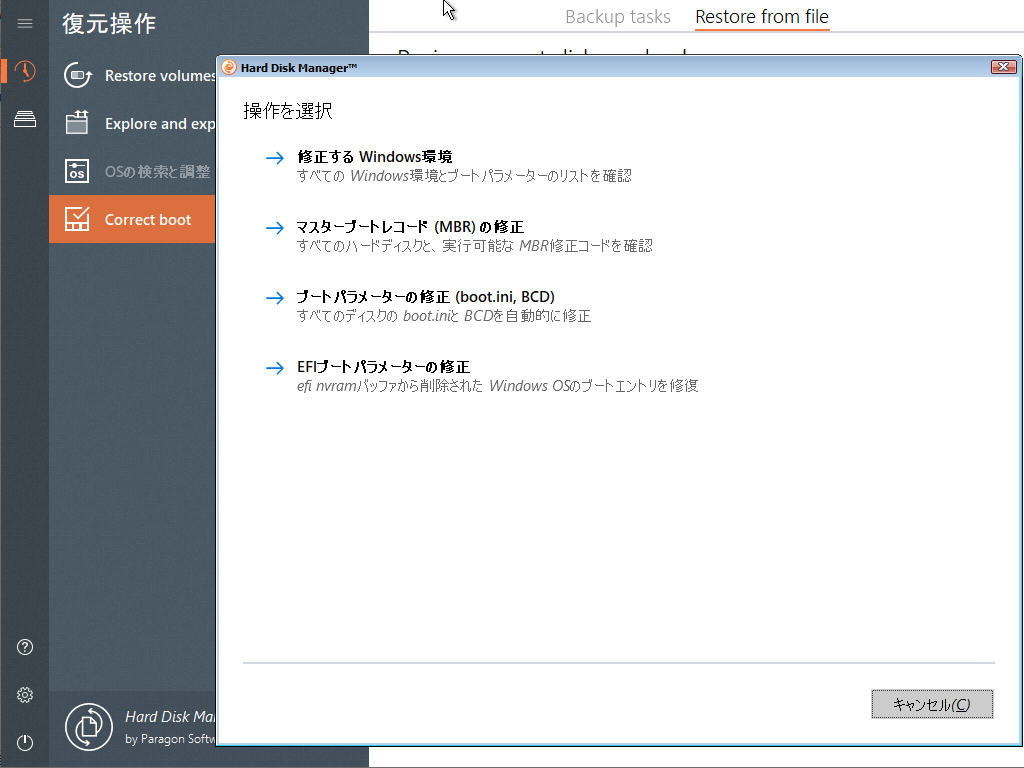Image resolution: width=1024 pixels, height=768 pixels.
Task: Open settings with the gear icon
Action: (x=24, y=694)
